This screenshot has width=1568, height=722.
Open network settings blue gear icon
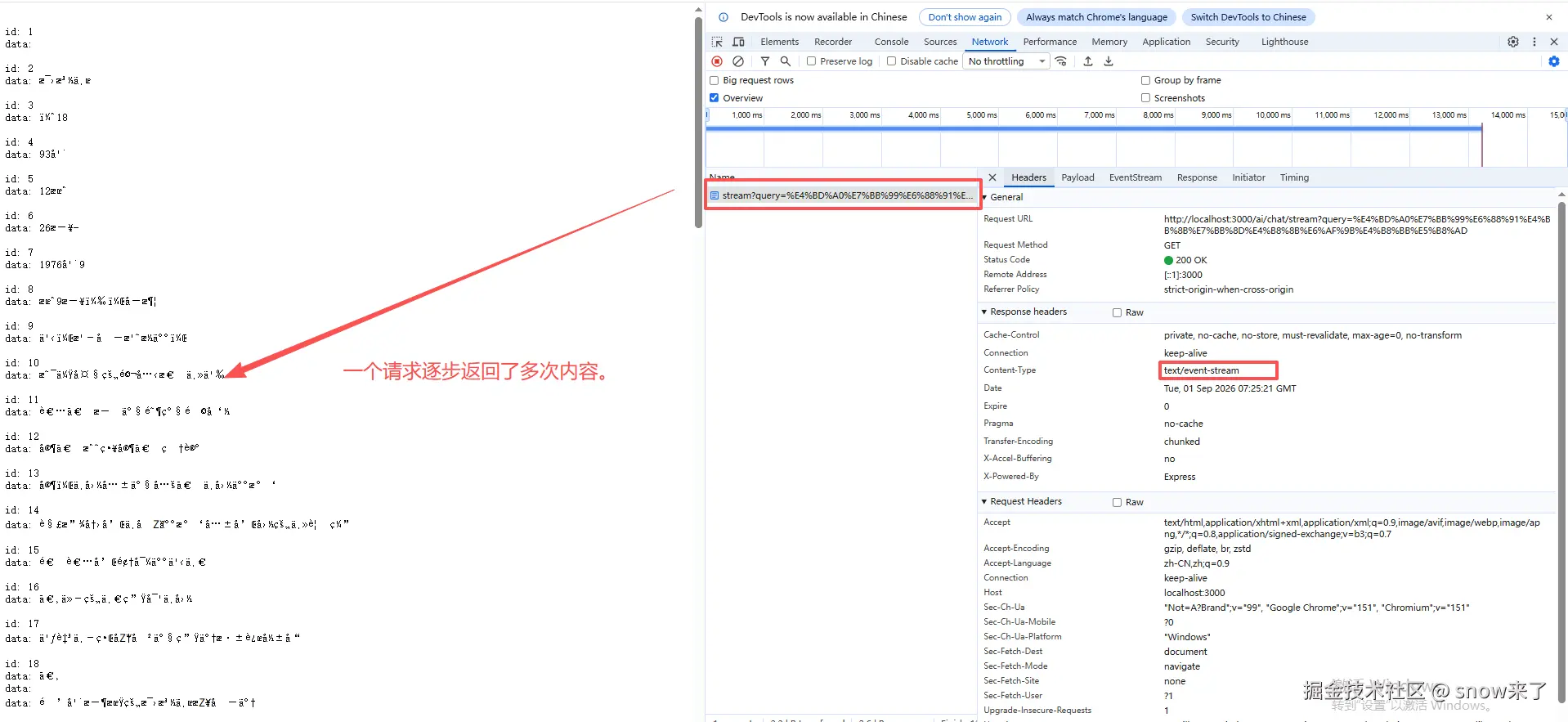1554,61
